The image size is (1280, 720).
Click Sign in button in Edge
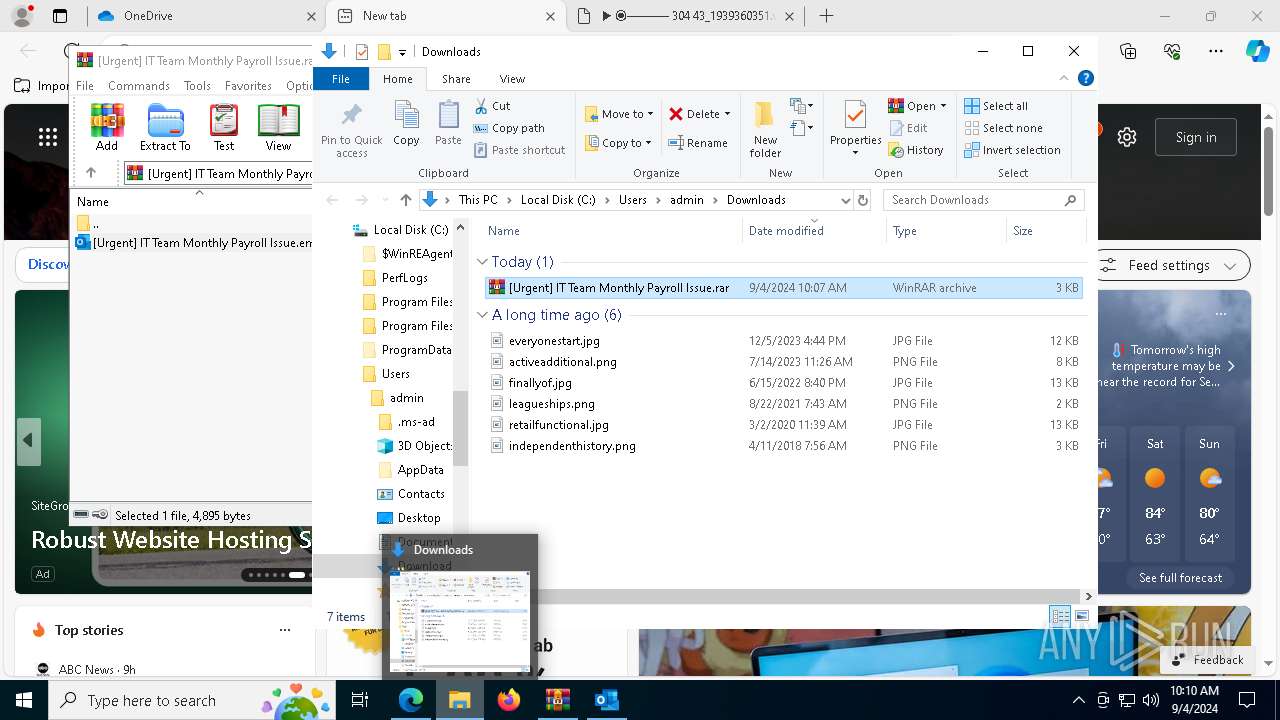tap(1196, 137)
